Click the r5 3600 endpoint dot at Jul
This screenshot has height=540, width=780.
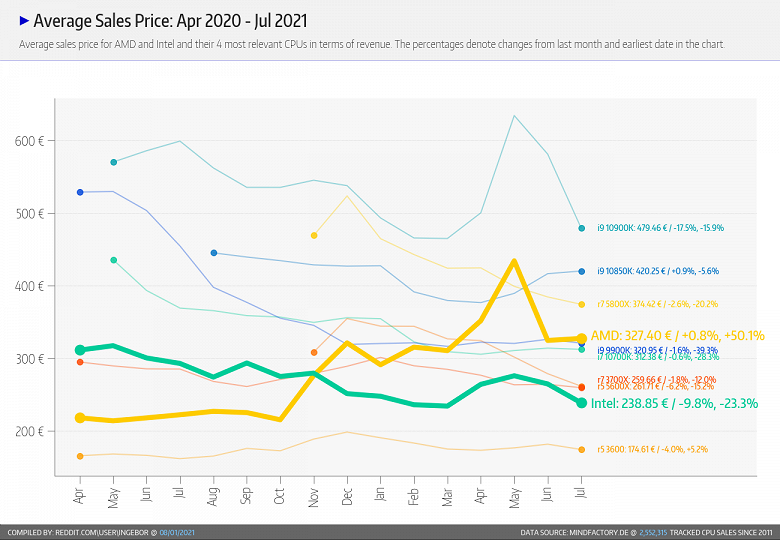[581, 450]
